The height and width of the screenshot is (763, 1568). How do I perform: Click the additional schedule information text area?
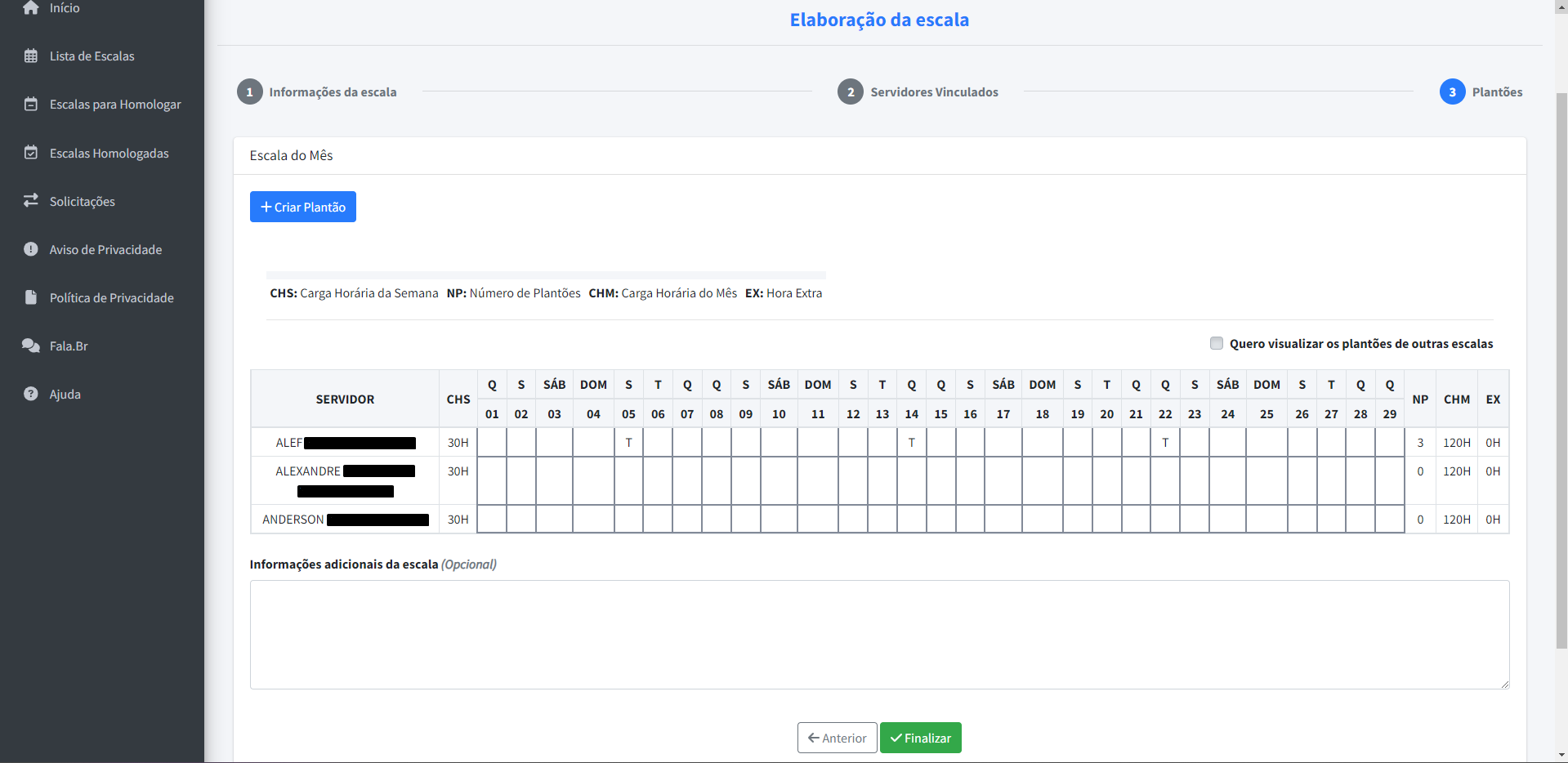pyautogui.click(x=879, y=635)
